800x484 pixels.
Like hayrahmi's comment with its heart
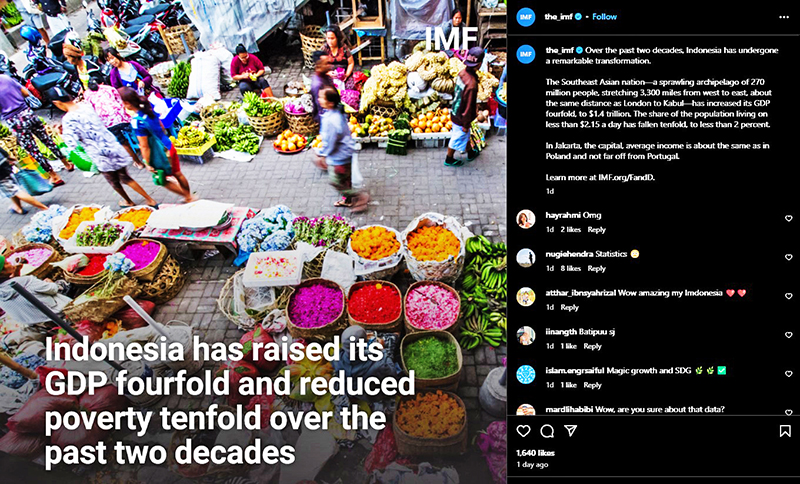click(x=788, y=218)
